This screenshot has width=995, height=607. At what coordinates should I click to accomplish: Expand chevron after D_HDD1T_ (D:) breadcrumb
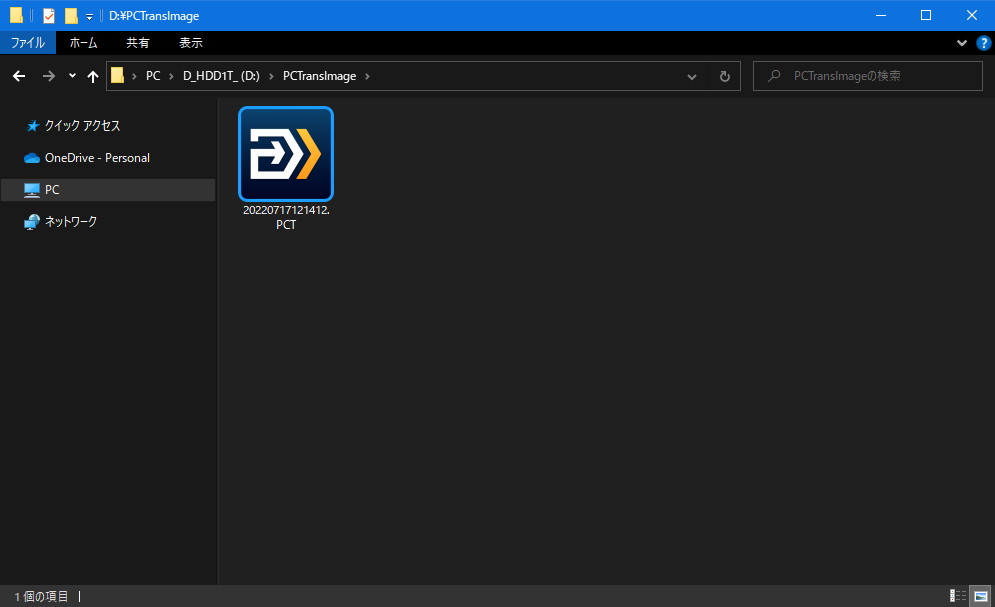pyautogui.click(x=272, y=76)
